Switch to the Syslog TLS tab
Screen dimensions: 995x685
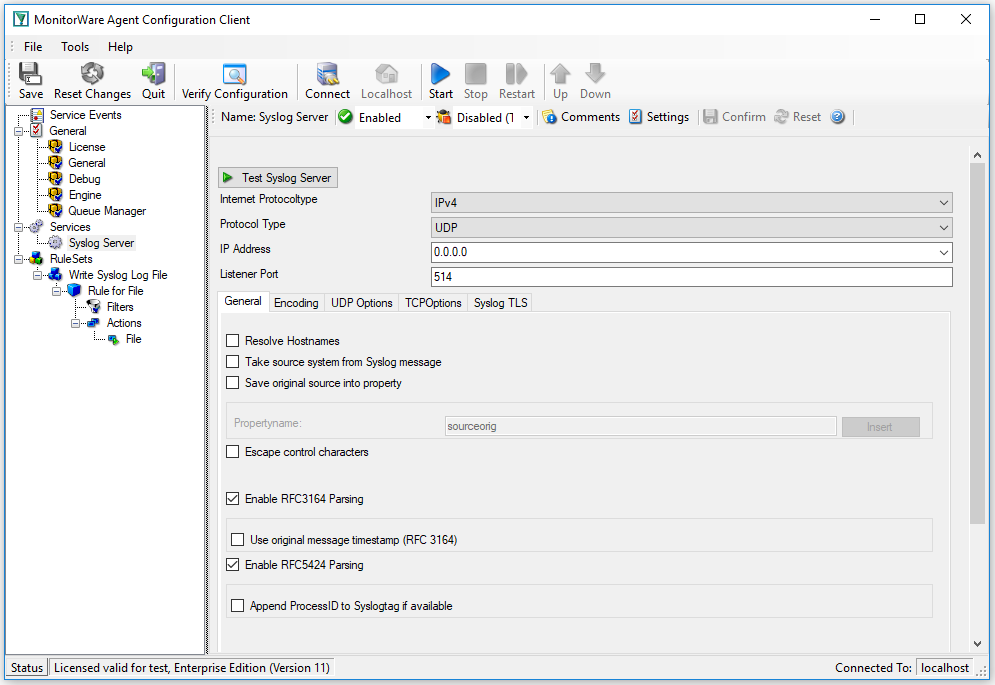[x=500, y=303]
